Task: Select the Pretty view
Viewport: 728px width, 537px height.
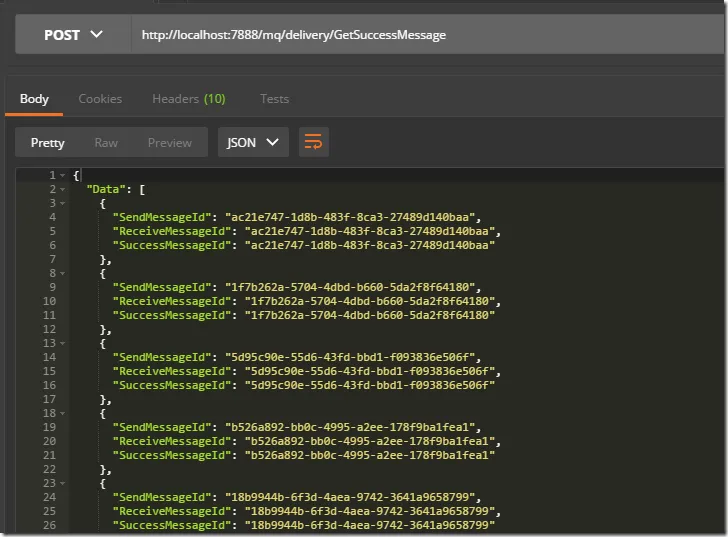Action: pos(47,142)
